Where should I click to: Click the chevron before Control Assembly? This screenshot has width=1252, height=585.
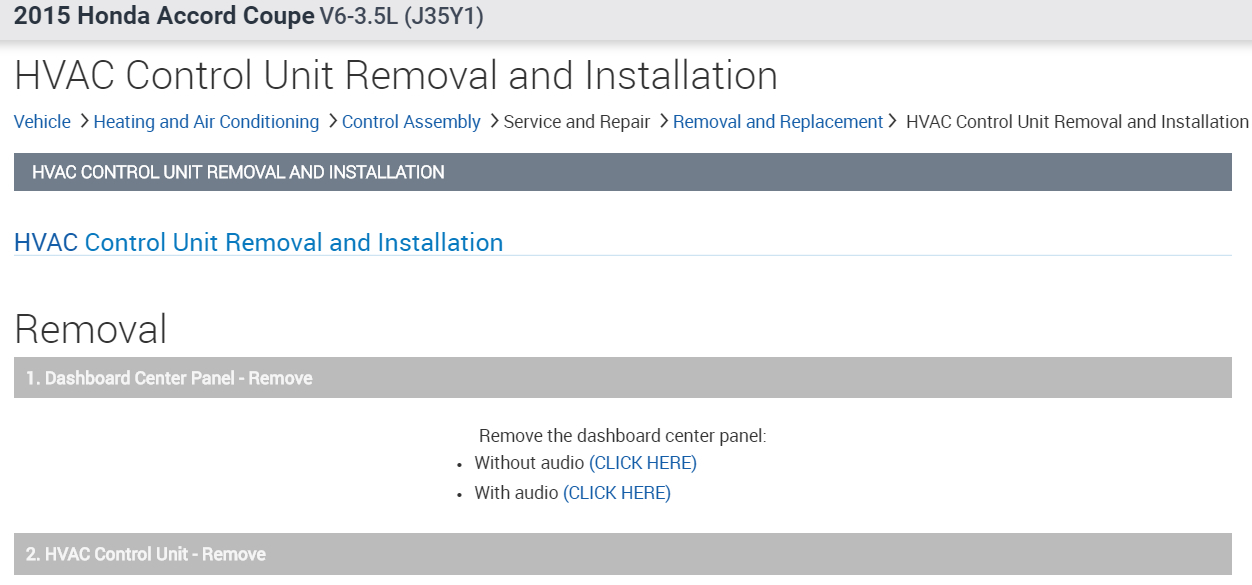click(x=332, y=121)
